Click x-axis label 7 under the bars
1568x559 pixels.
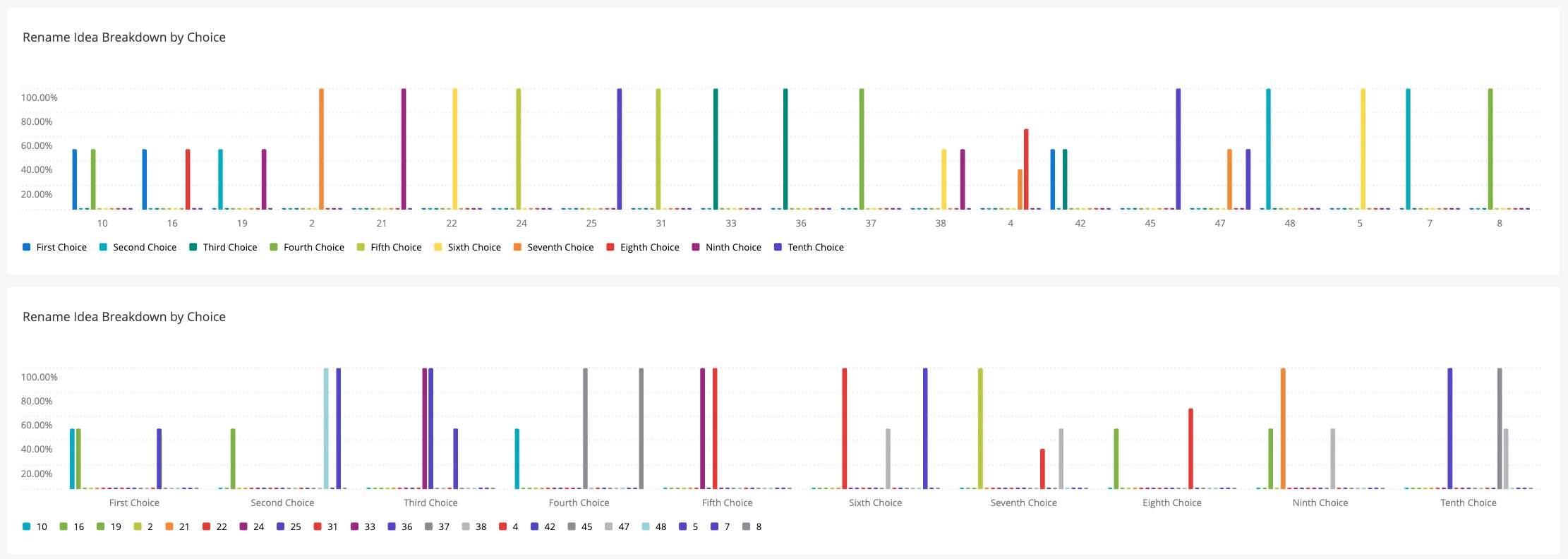click(1430, 223)
